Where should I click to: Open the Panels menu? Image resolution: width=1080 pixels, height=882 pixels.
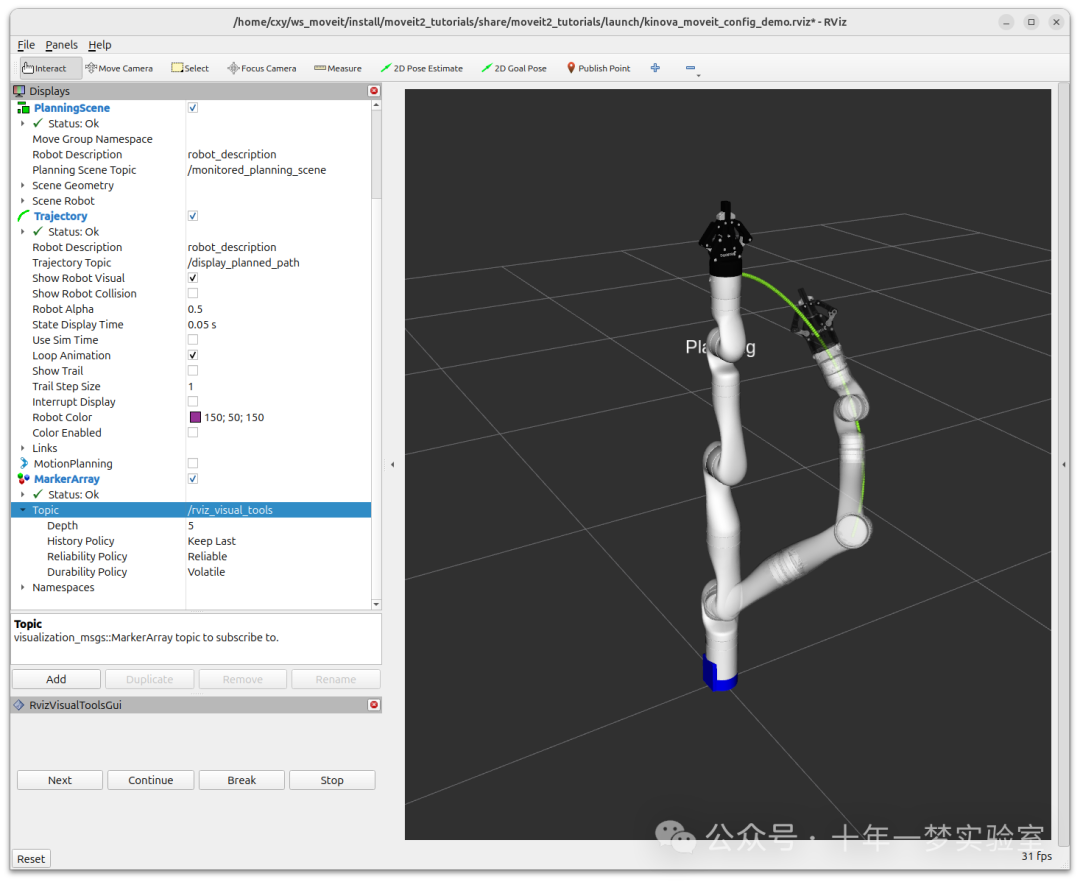tap(61, 45)
